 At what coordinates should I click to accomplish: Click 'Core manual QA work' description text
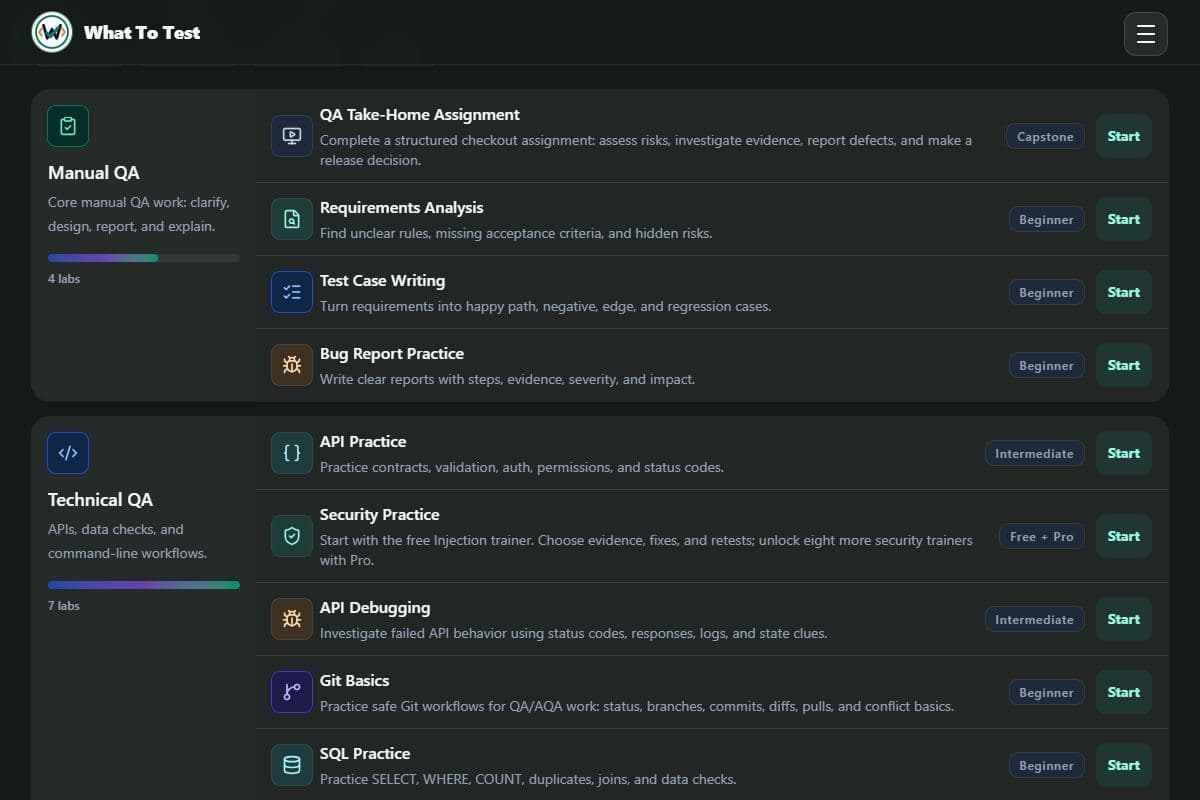[139, 214]
